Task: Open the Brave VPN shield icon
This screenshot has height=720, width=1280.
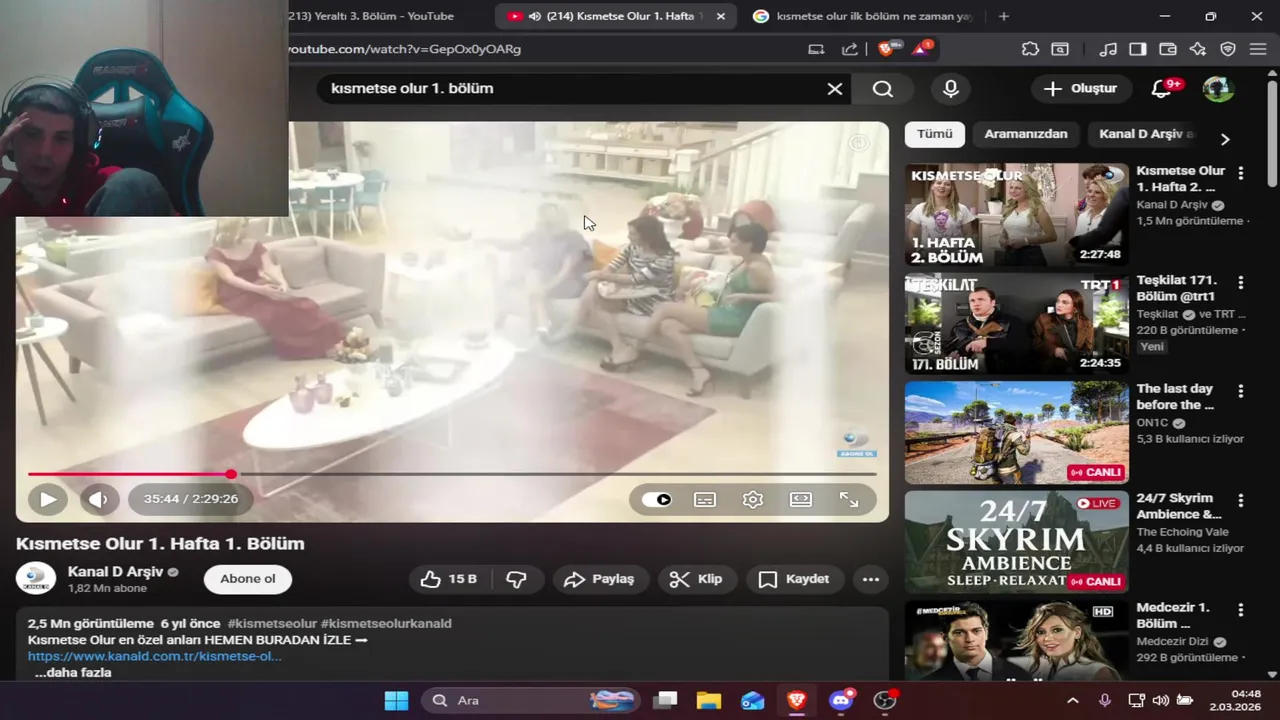Action: [1228, 49]
